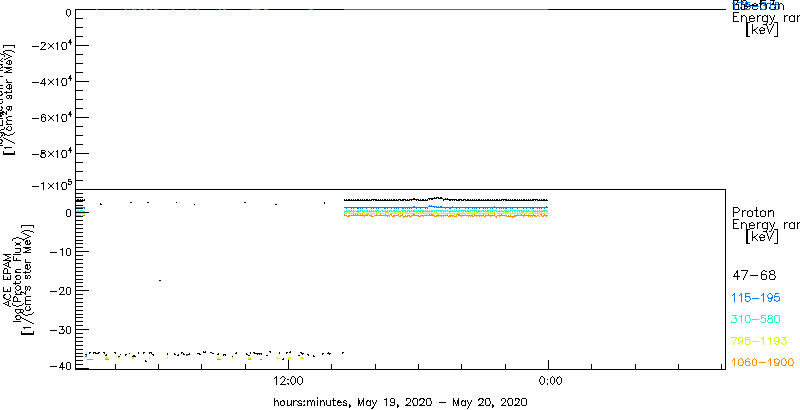Viewport: 800px width, 410px height.
Task: Click the May 19, 2020 date range caption
Action: (x=400, y=401)
